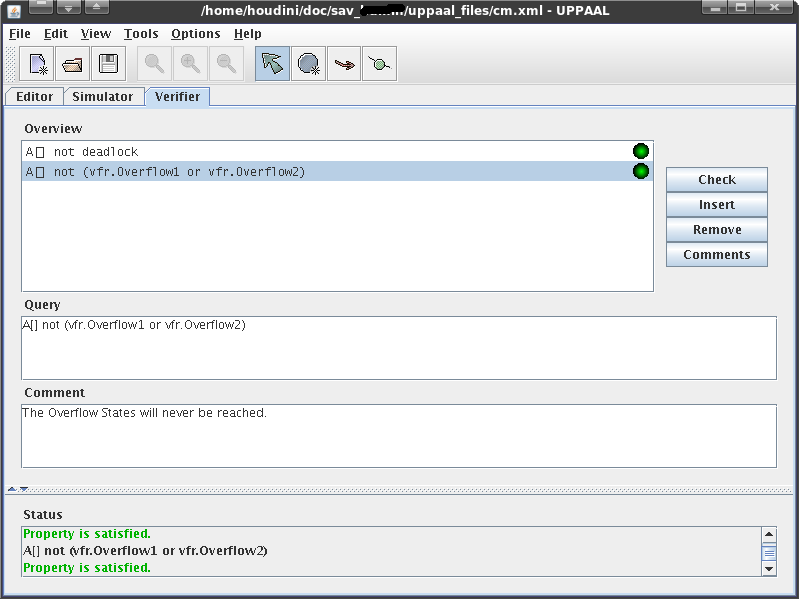The width and height of the screenshot is (799, 599).
Task: Open the File menu
Action: 20,34
